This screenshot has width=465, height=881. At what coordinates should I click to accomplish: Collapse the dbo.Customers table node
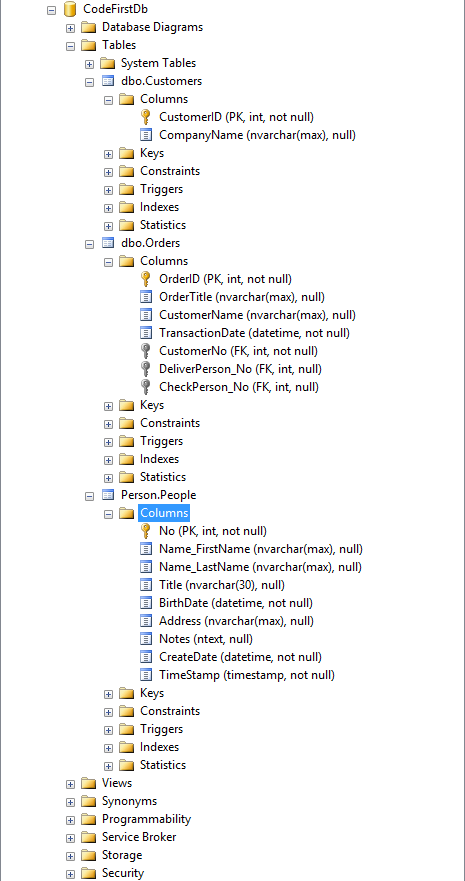(89, 81)
